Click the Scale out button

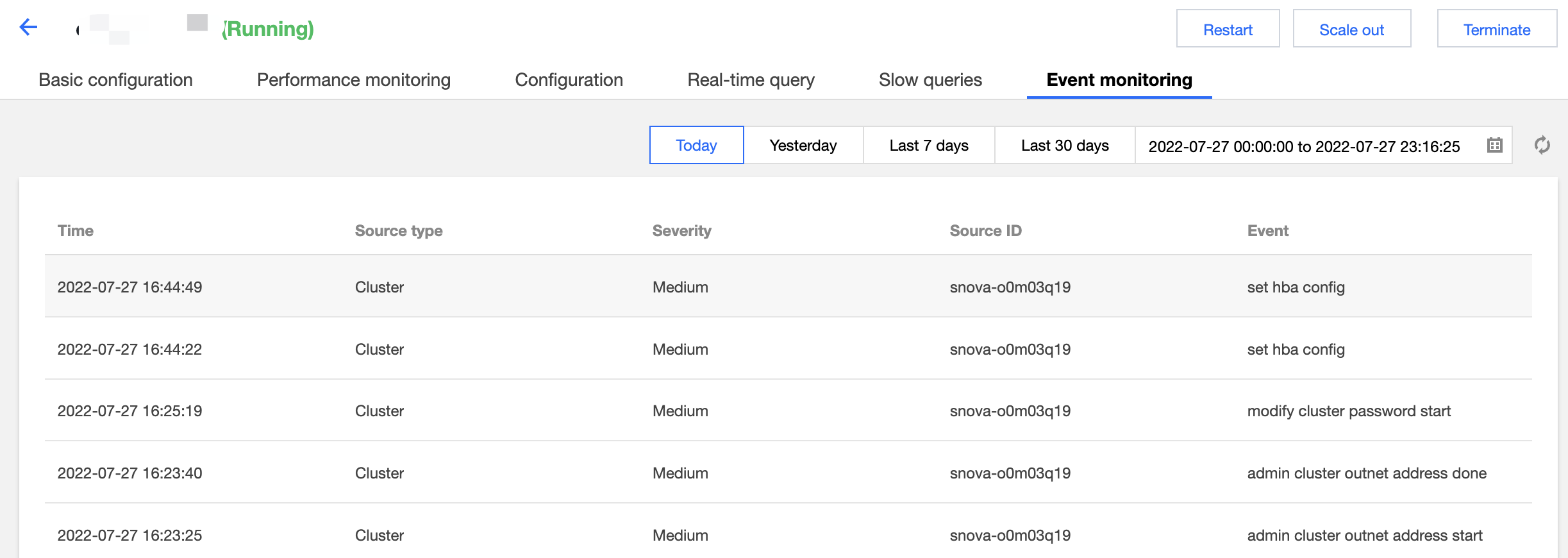(1351, 29)
